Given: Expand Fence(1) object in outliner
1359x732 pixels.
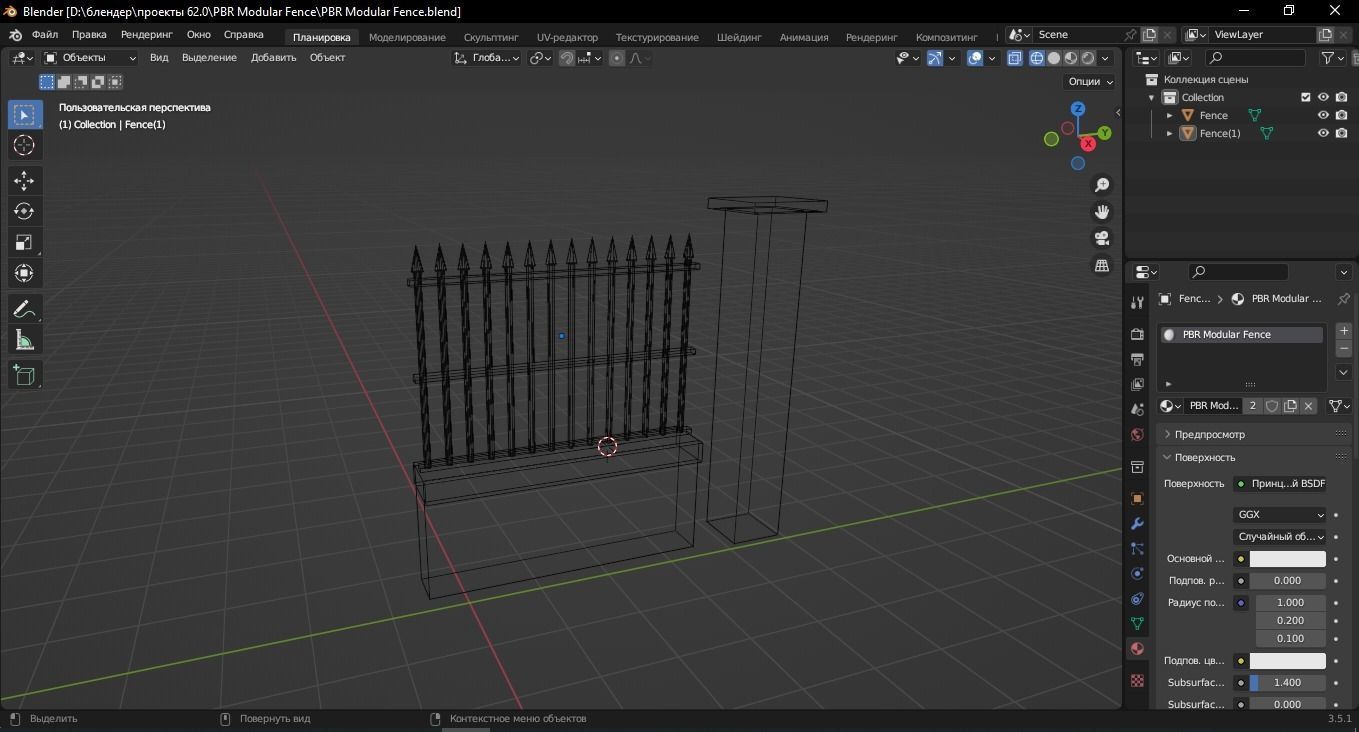Looking at the screenshot, I should (x=1170, y=133).
